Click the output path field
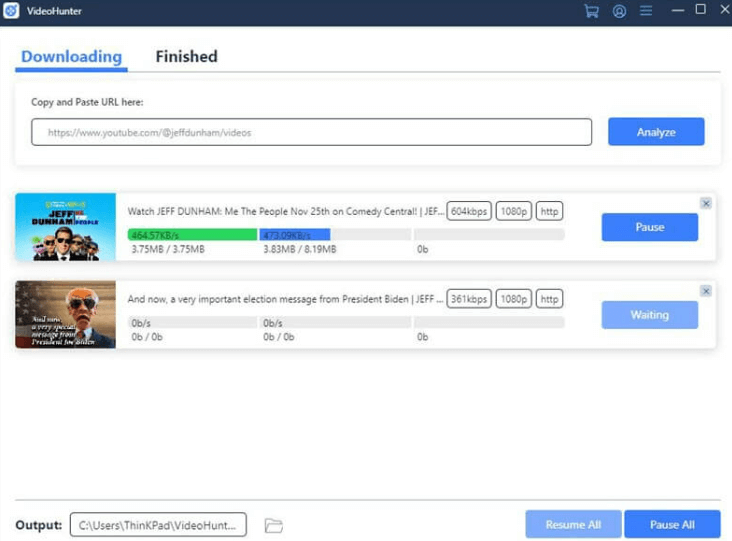 [158, 525]
